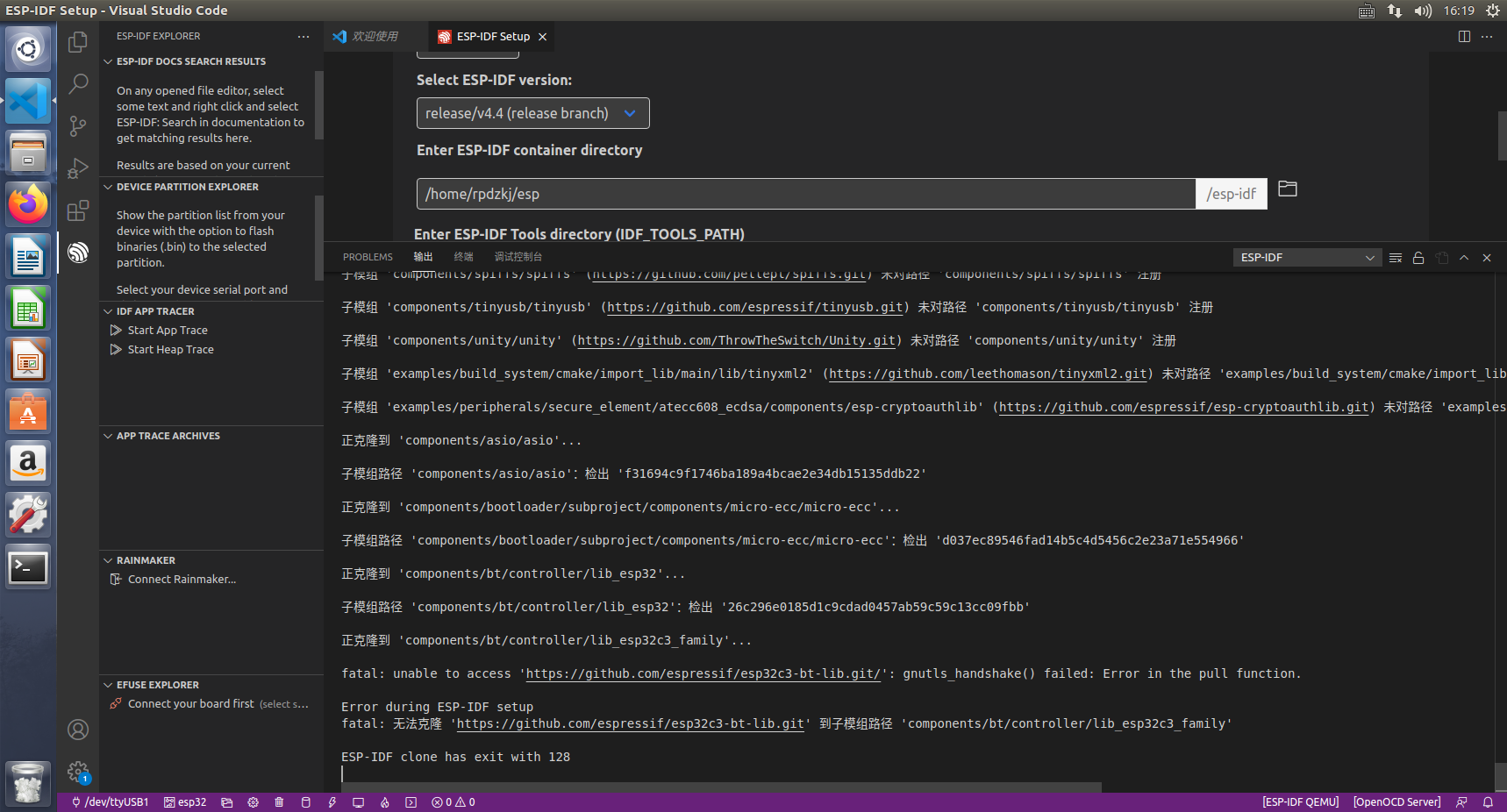
Task: Switch to the PROBLEMS panel tab
Action: pos(368,257)
